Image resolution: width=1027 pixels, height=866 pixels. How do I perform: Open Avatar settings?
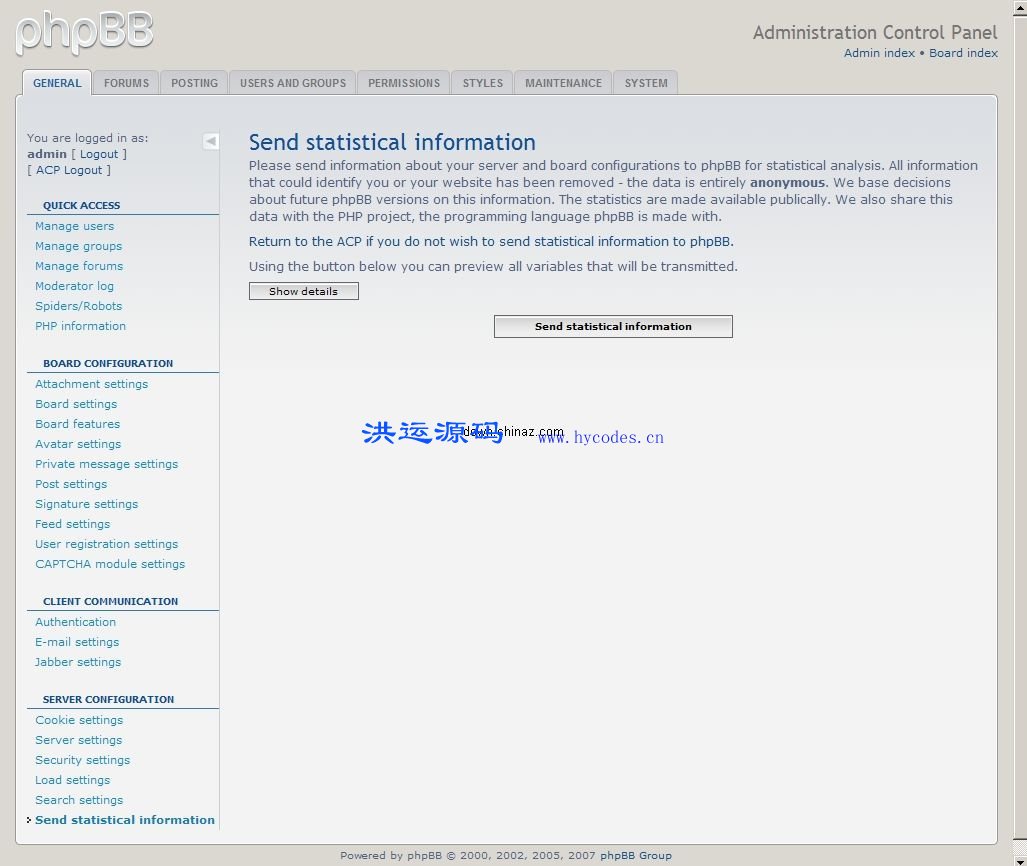78,443
